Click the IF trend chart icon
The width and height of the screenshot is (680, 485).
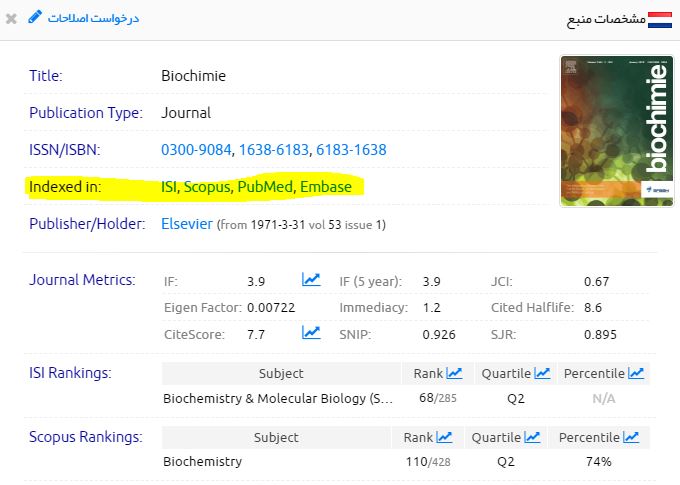[311, 280]
